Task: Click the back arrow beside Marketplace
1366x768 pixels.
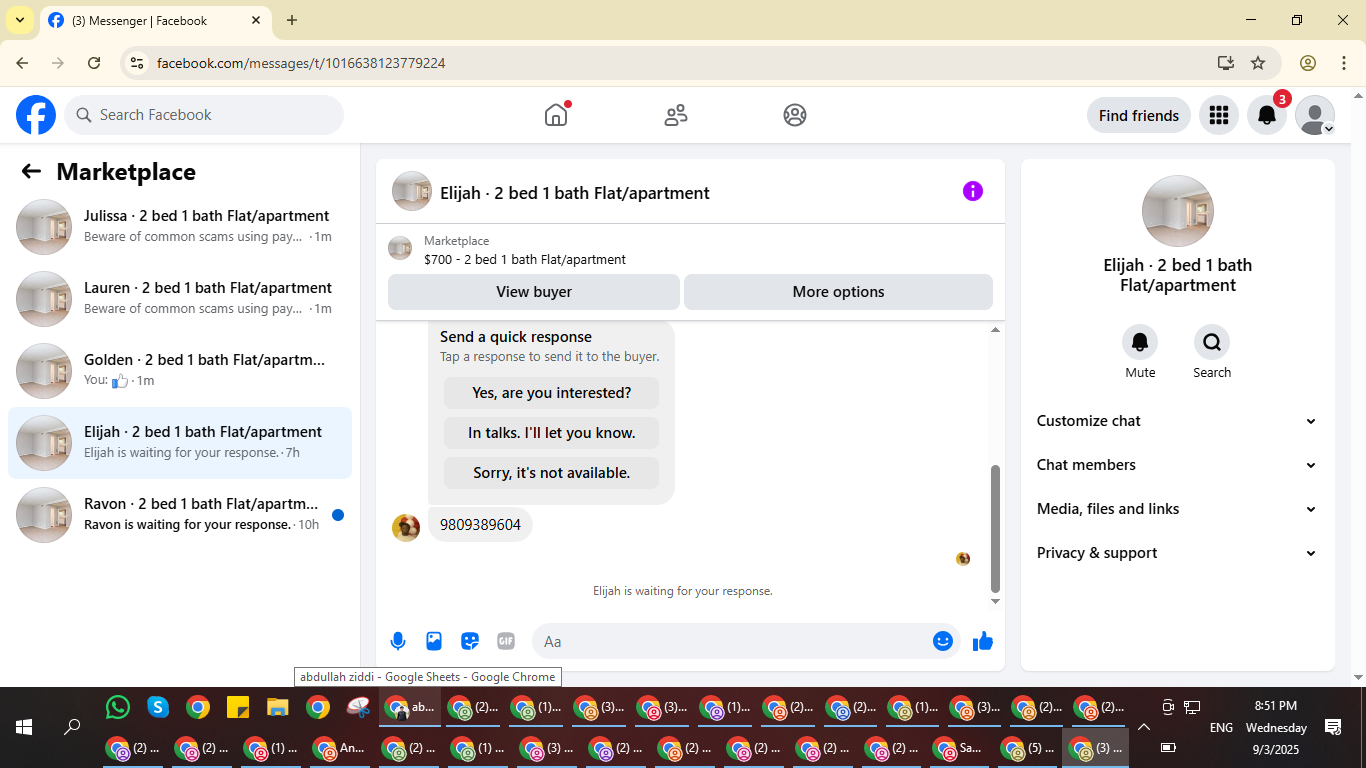Action: (x=31, y=171)
